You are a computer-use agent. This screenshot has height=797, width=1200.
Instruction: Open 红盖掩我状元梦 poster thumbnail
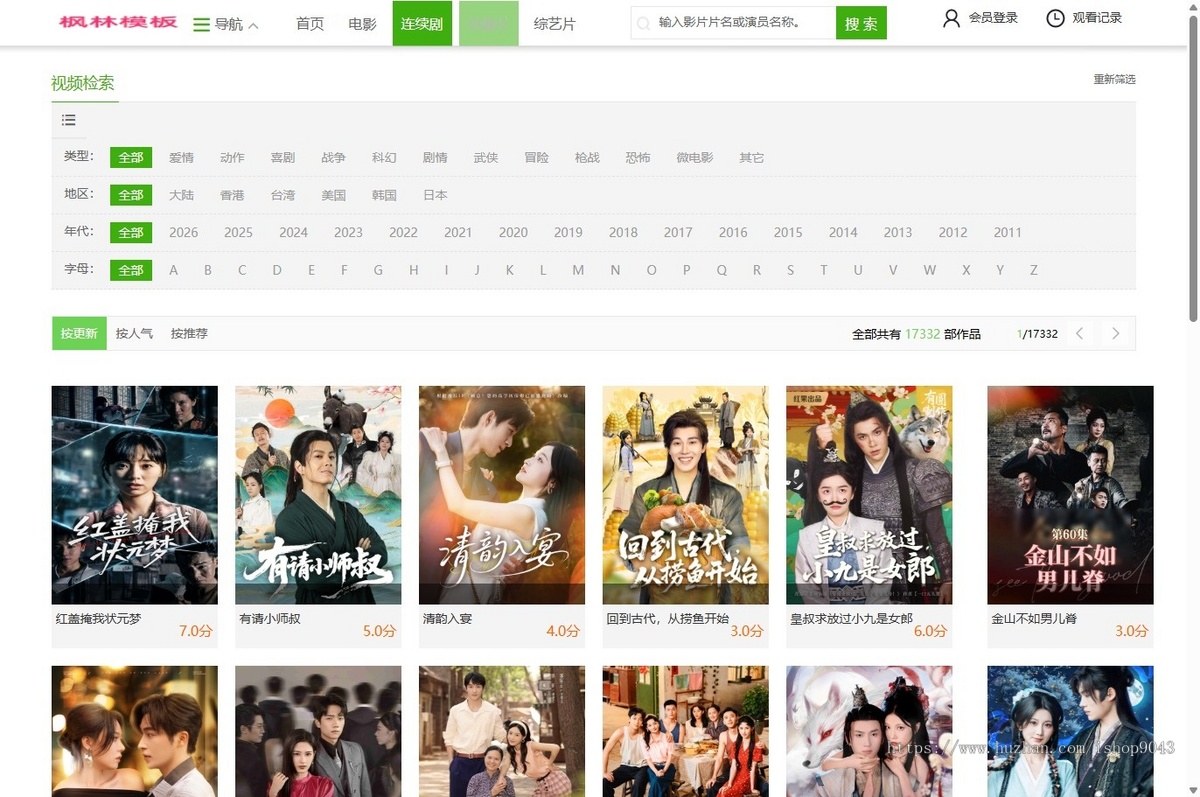135,495
